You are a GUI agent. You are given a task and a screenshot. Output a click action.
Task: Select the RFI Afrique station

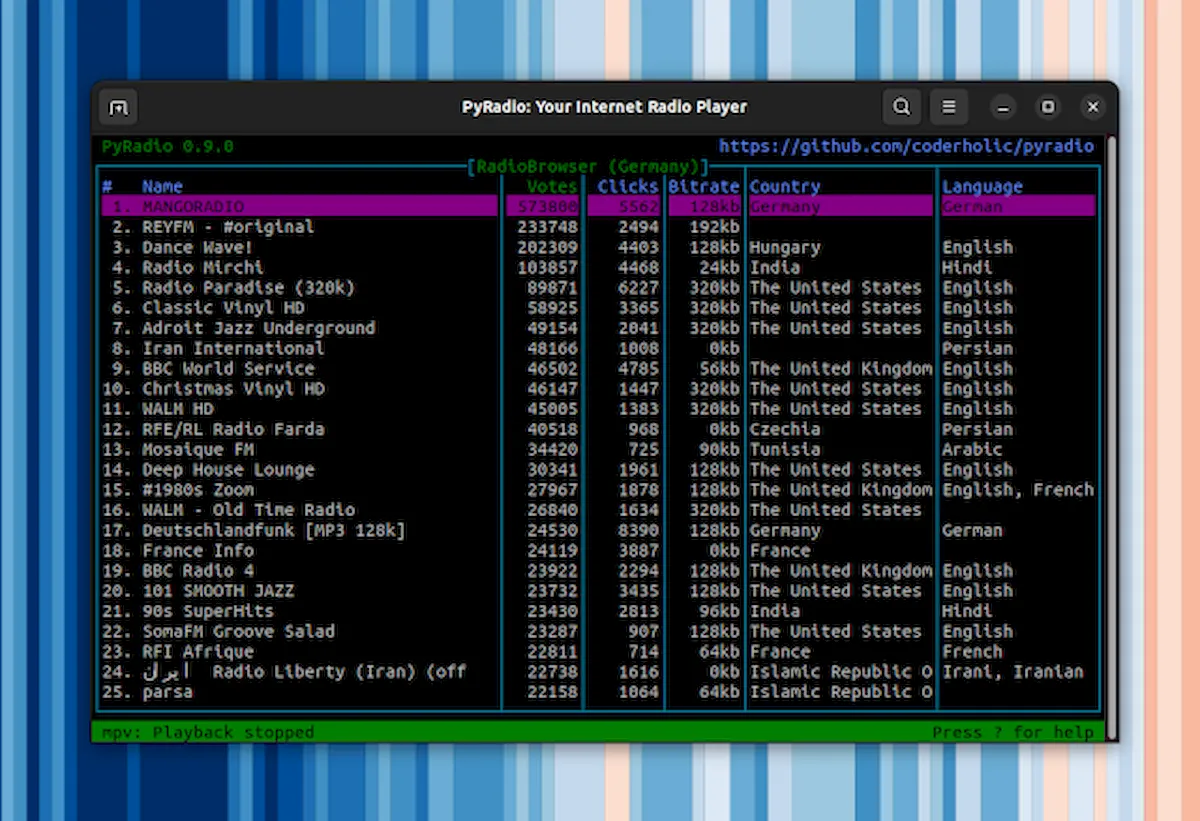coord(598,651)
